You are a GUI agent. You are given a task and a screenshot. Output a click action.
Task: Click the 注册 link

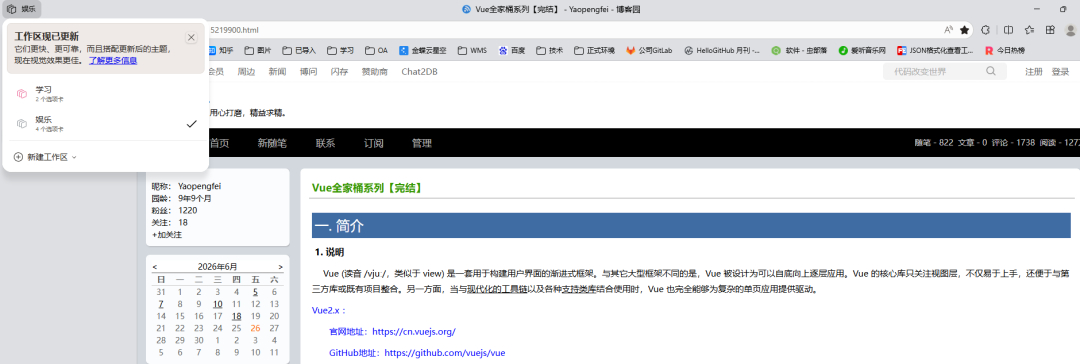(1034, 72)
